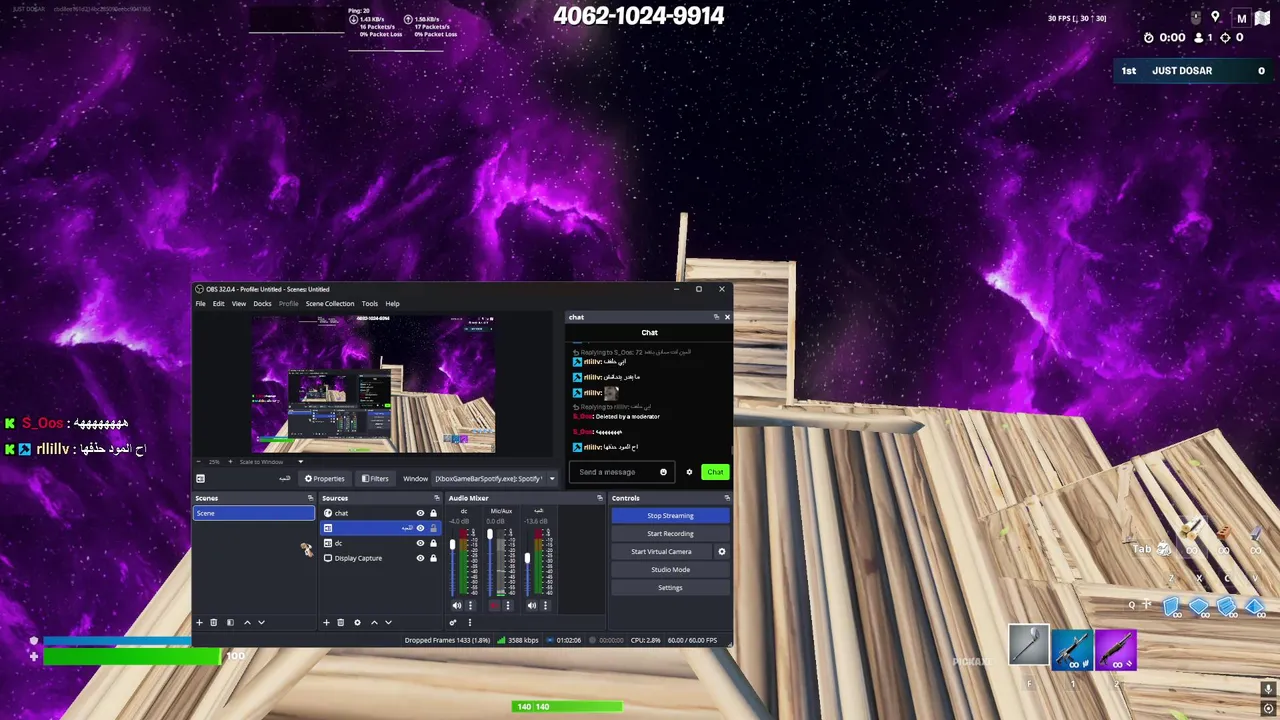Viewport: 1280px width, 720px height.
Task: Pop out the Sources dock
Action: click(x=436, y=498)
